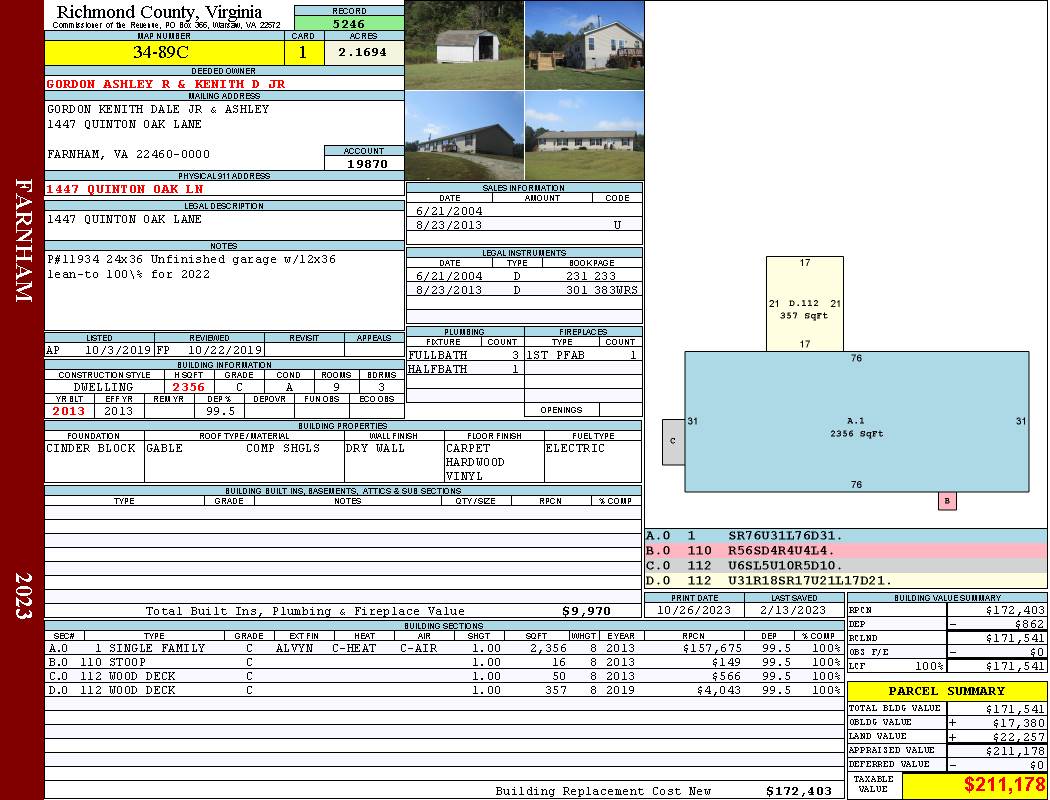The width and height of the screenshot is (1050, 800).
Task: Click the red deeded owner name
Action: coord(166,84)
